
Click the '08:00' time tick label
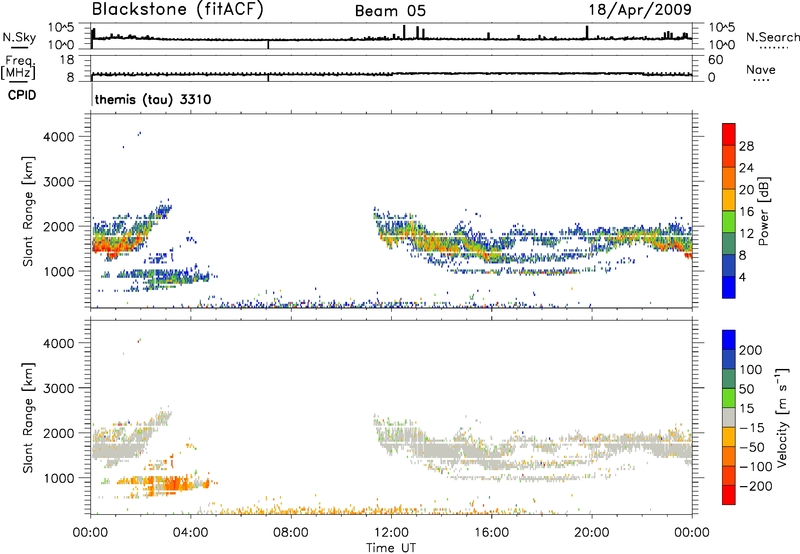click(x=290, y=533)
